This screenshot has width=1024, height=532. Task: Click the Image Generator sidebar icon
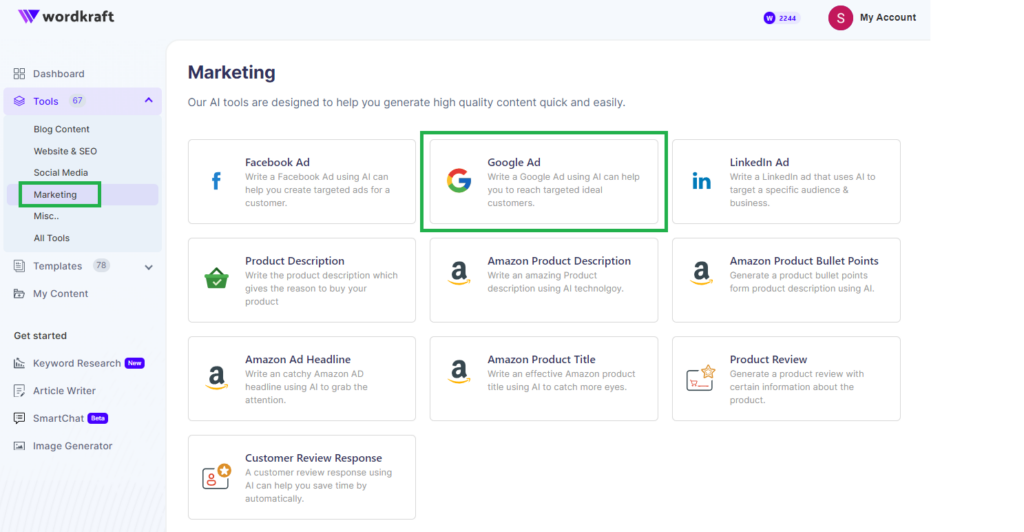pyautogui.click(x=20, y=446)
